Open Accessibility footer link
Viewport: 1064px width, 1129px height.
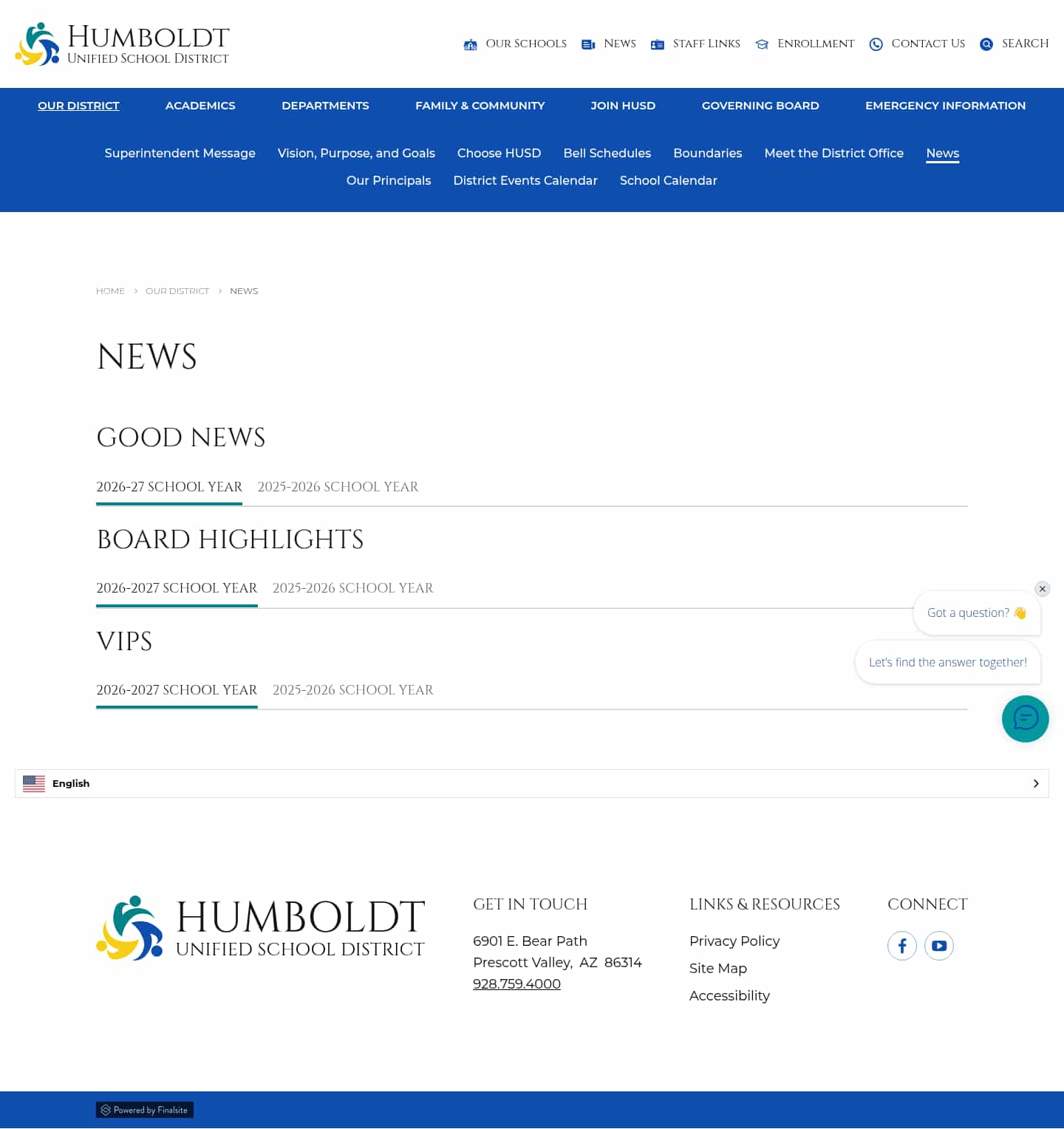(x=729, y=996)
